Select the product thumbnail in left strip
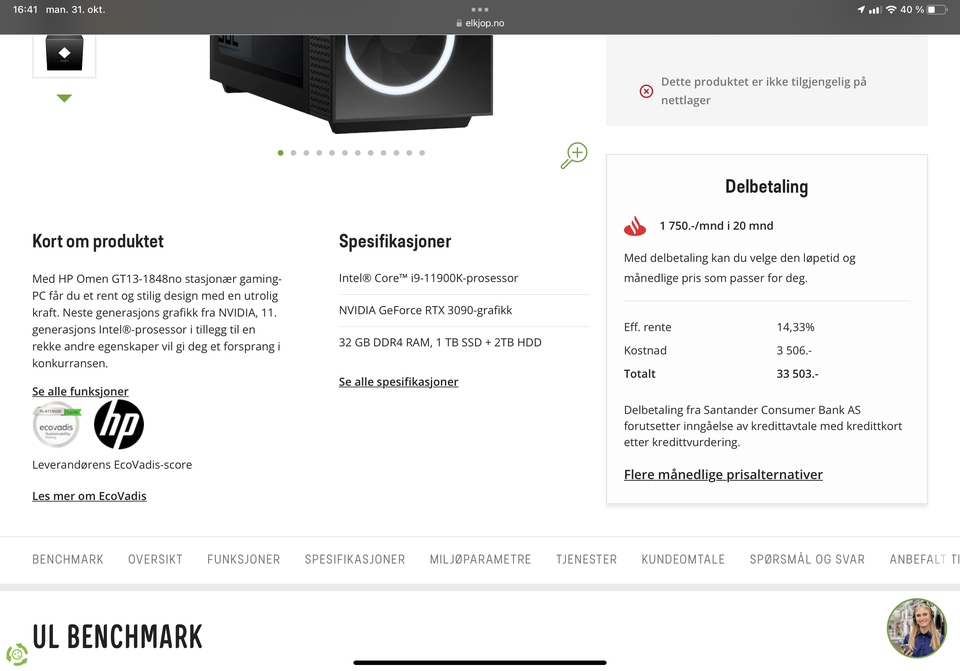The width and height of the screenshot is (960, 671). [64, 54]
